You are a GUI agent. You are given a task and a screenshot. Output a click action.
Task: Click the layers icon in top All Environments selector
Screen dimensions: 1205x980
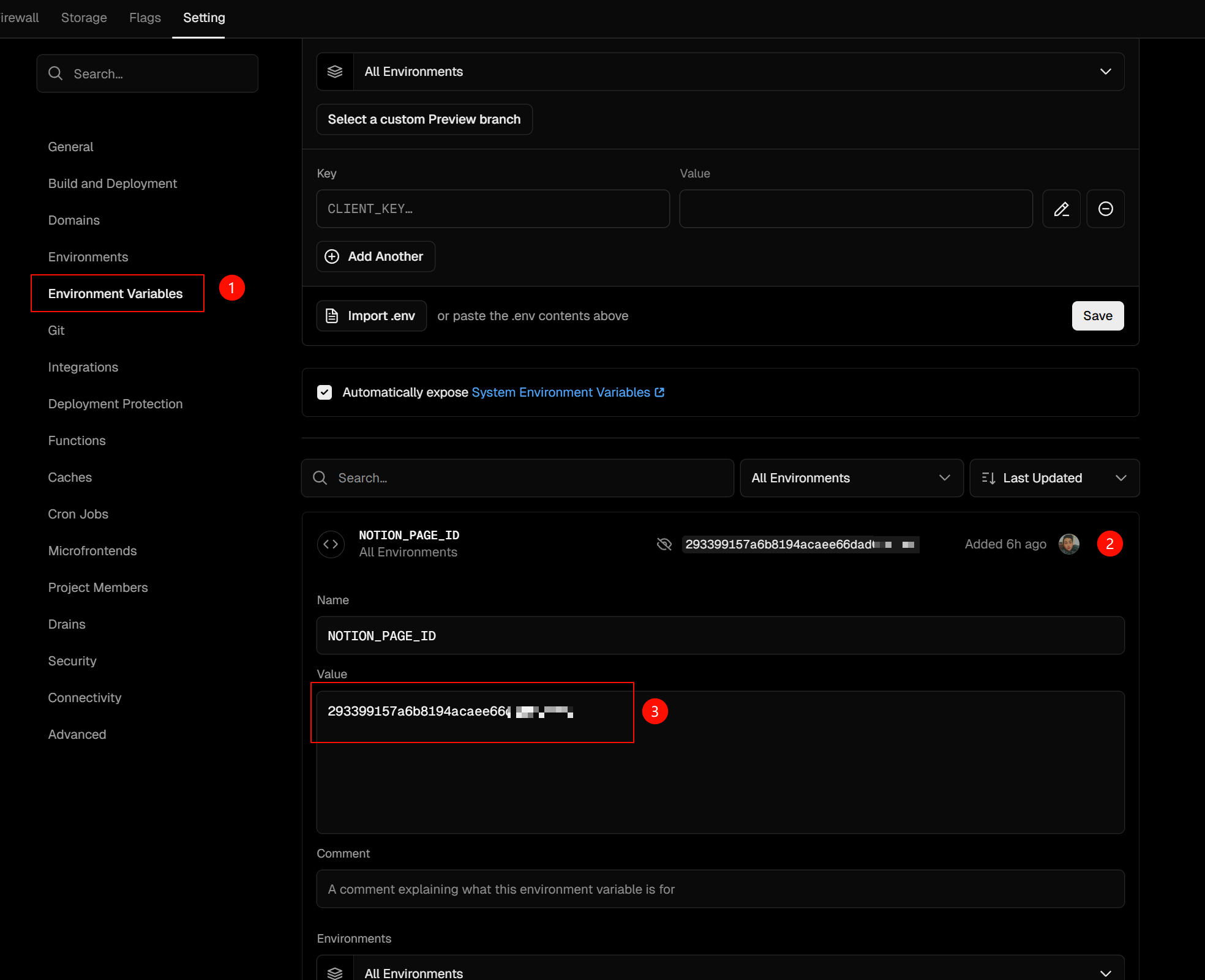pyautogui.click(x=335, y=72)
